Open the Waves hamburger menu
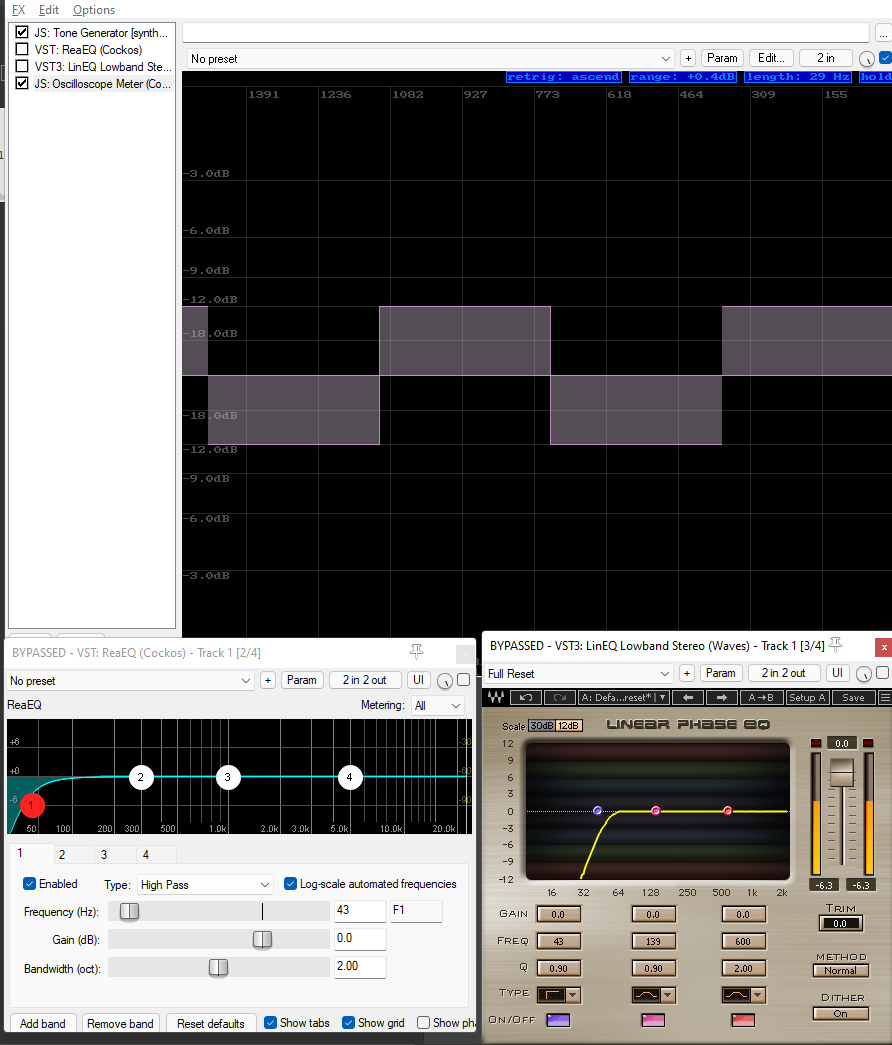892x1045 pixels. (885, 697)
